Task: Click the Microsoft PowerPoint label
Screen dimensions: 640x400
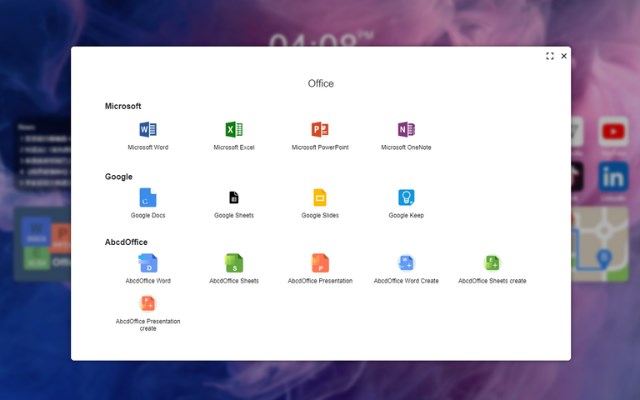Action: point(320,147)
